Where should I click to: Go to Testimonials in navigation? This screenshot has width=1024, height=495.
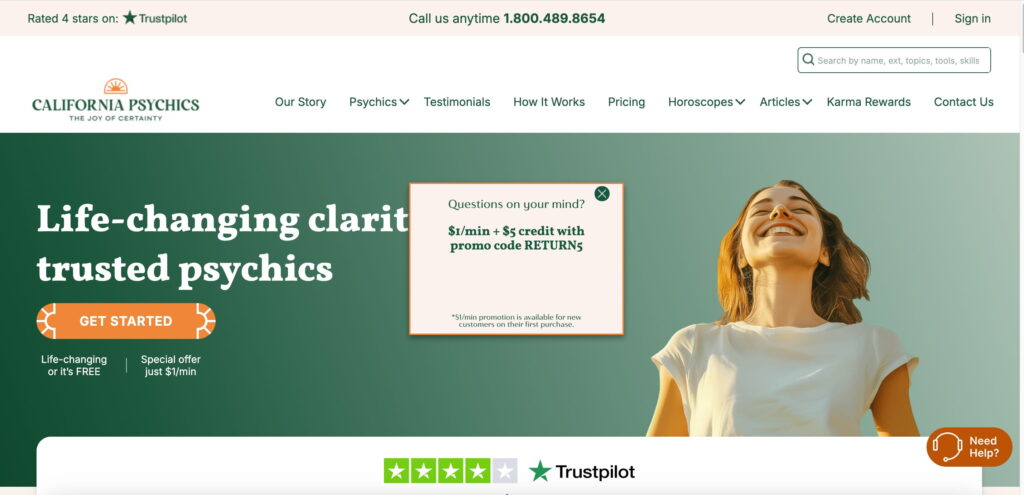(457, 102)
